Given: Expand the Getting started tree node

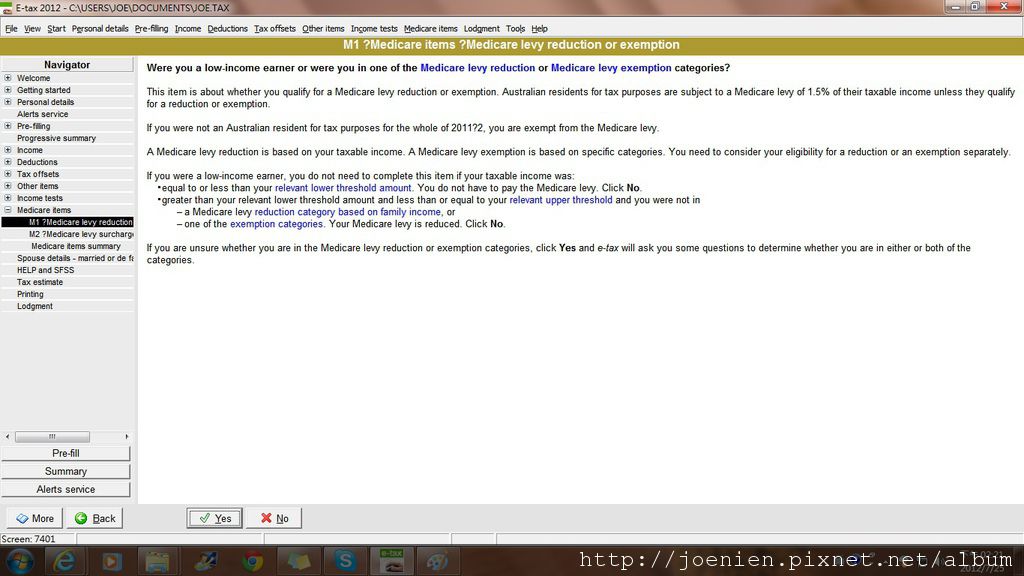Looking at the screenshot, I should pyautogui.click(x=8, y=89).
